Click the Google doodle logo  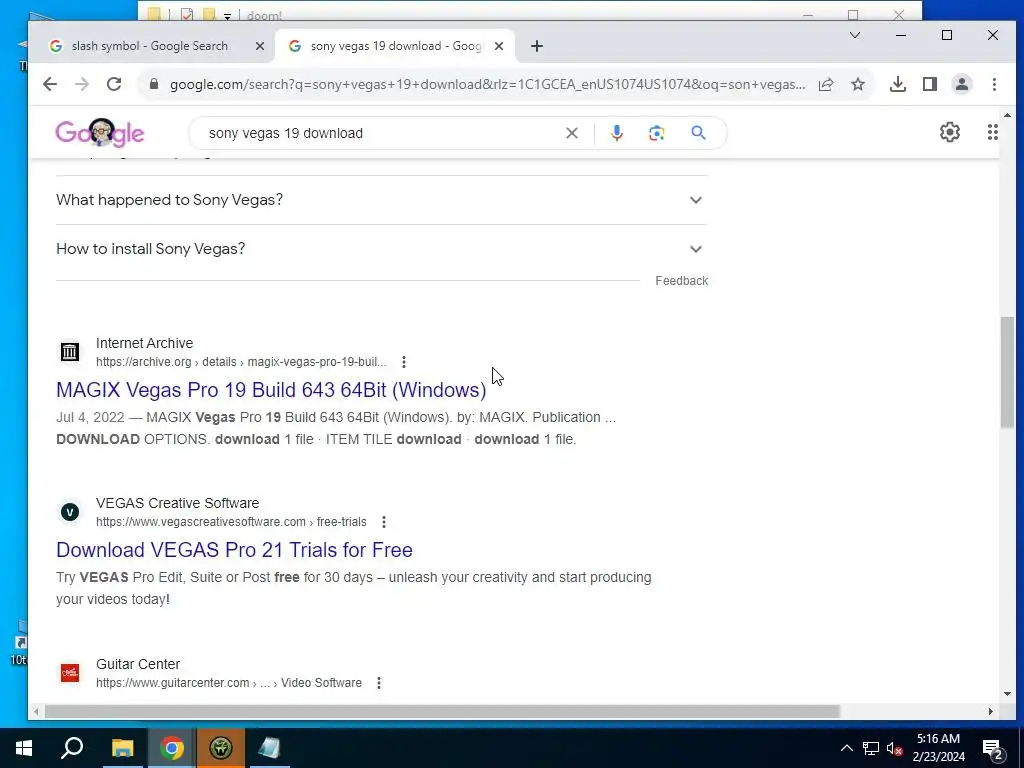click(x=99, y=133)
